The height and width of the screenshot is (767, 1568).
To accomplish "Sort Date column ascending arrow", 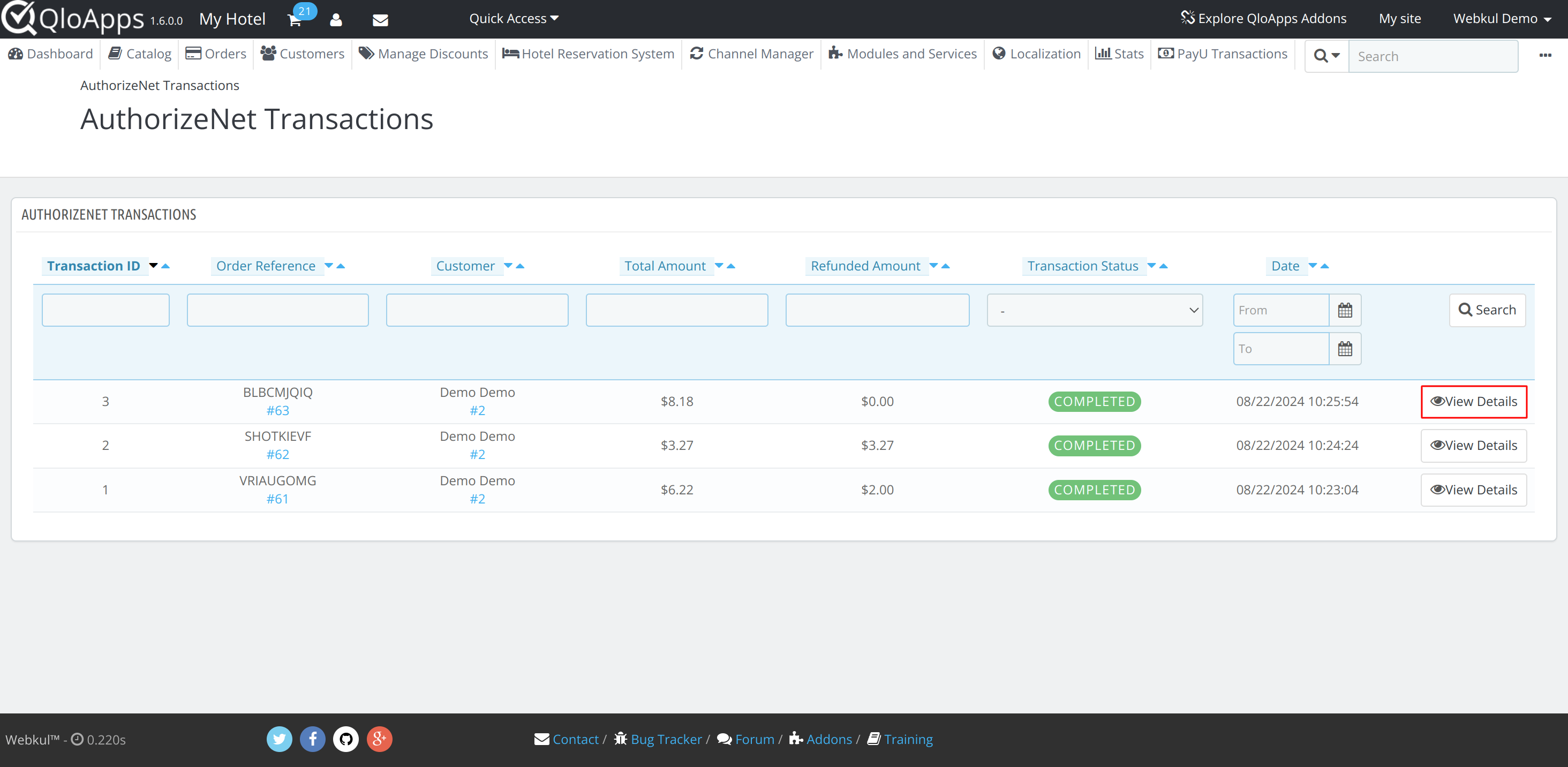I will pos(1324,266).
